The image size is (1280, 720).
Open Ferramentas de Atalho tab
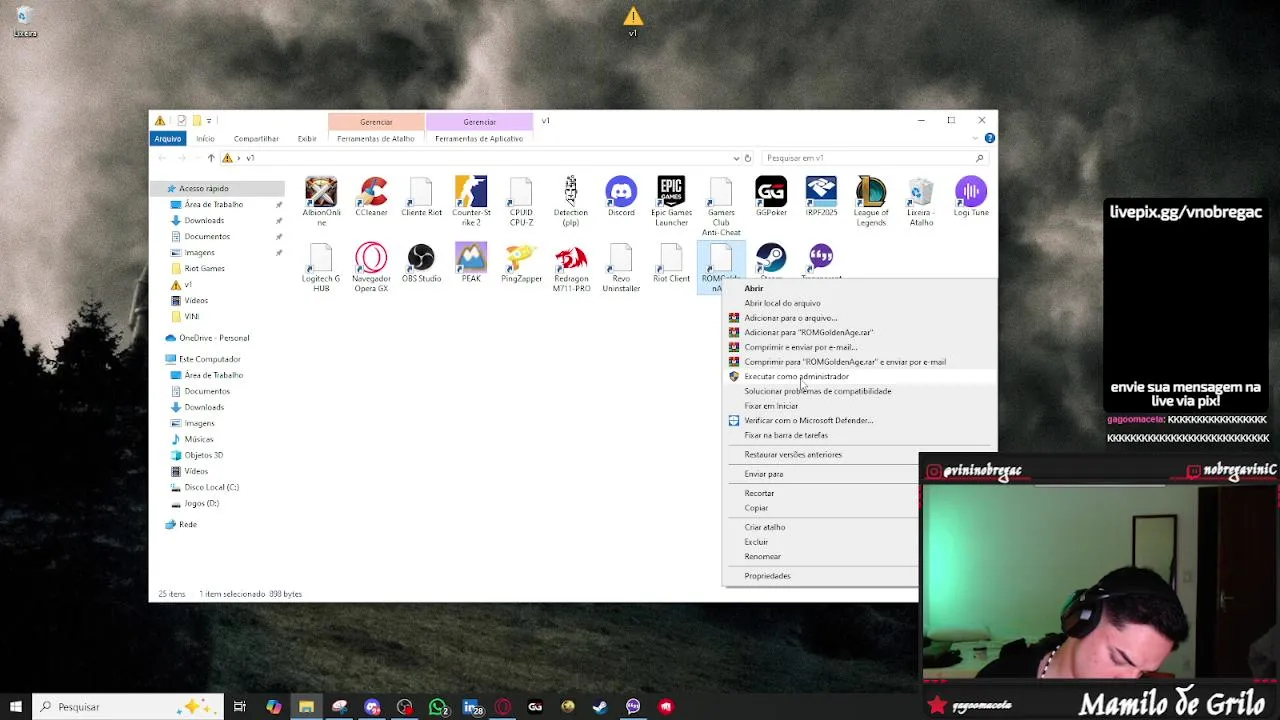376,138
